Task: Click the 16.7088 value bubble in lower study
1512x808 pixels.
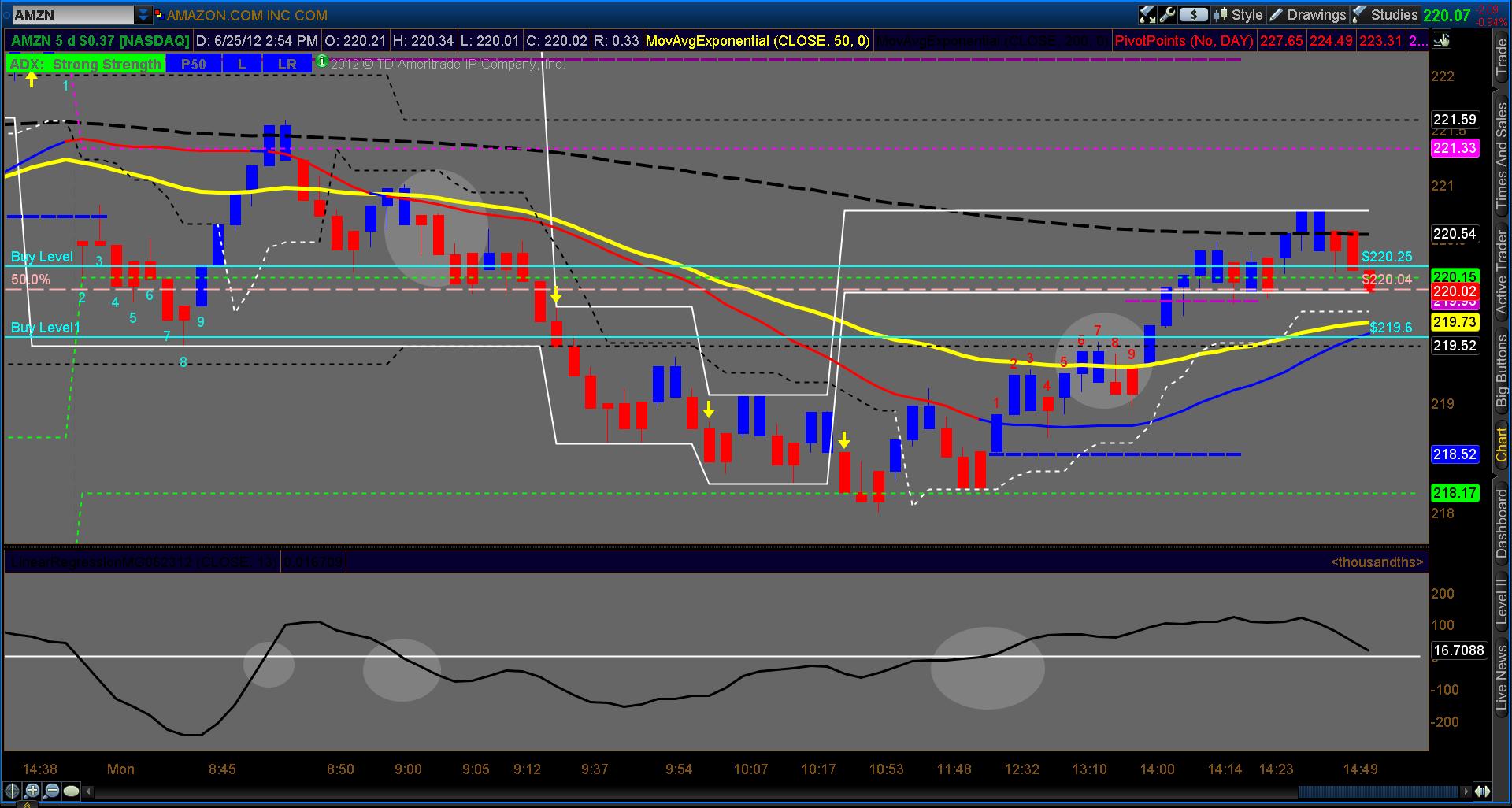Action: click(1458, 650)
